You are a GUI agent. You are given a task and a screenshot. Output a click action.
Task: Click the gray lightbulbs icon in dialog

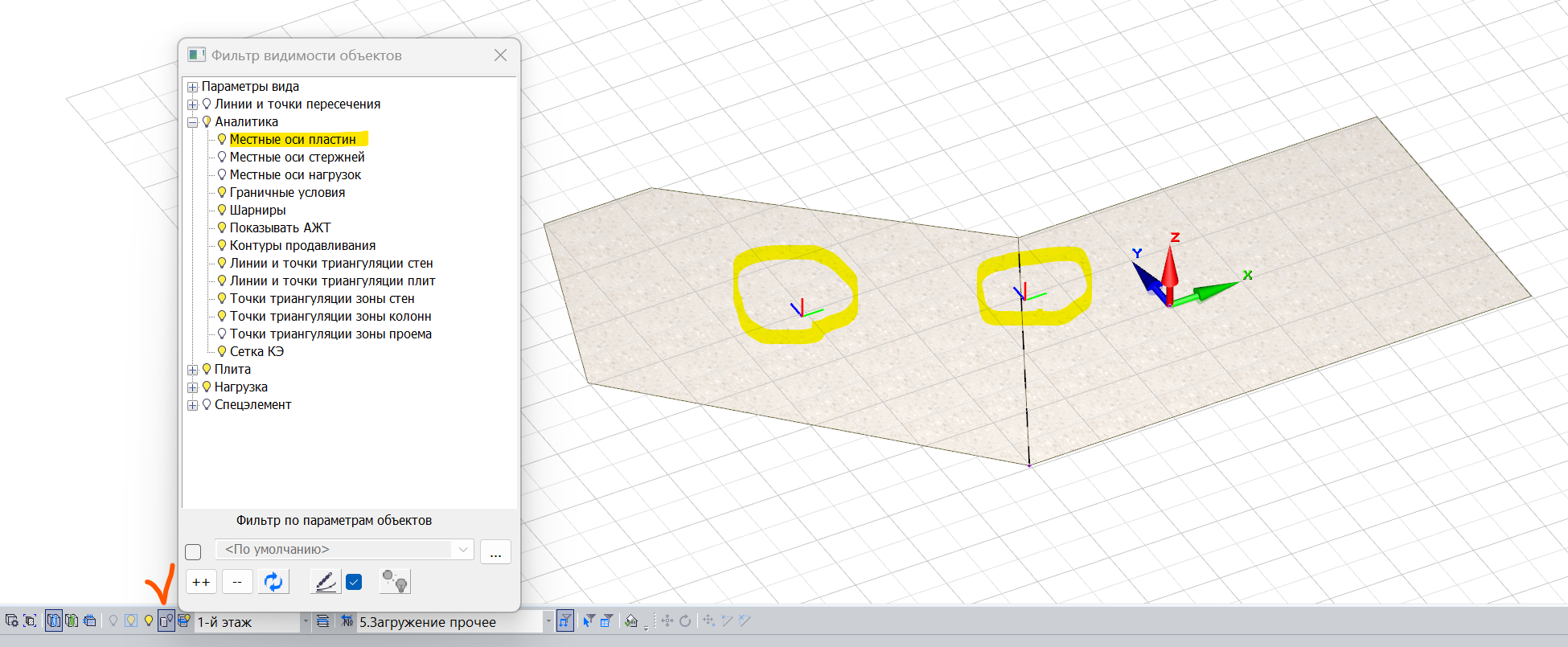pyautogui.click(x=395, y=582)
